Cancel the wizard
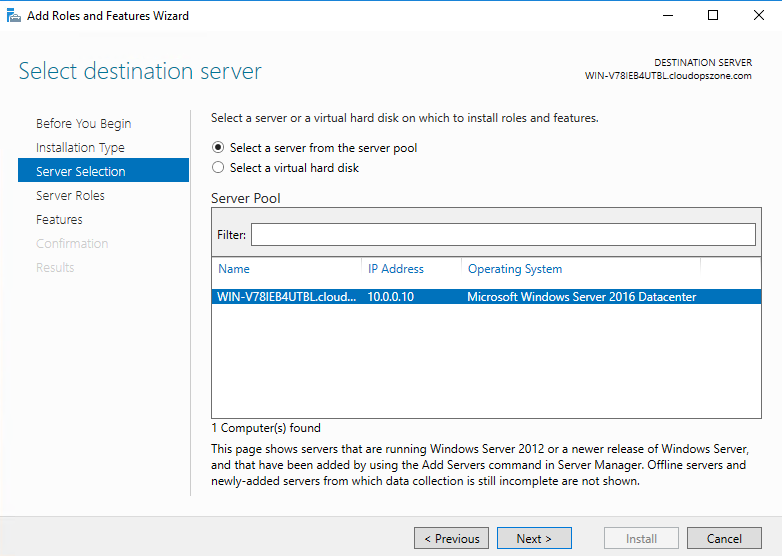 (x=724, y=539)
